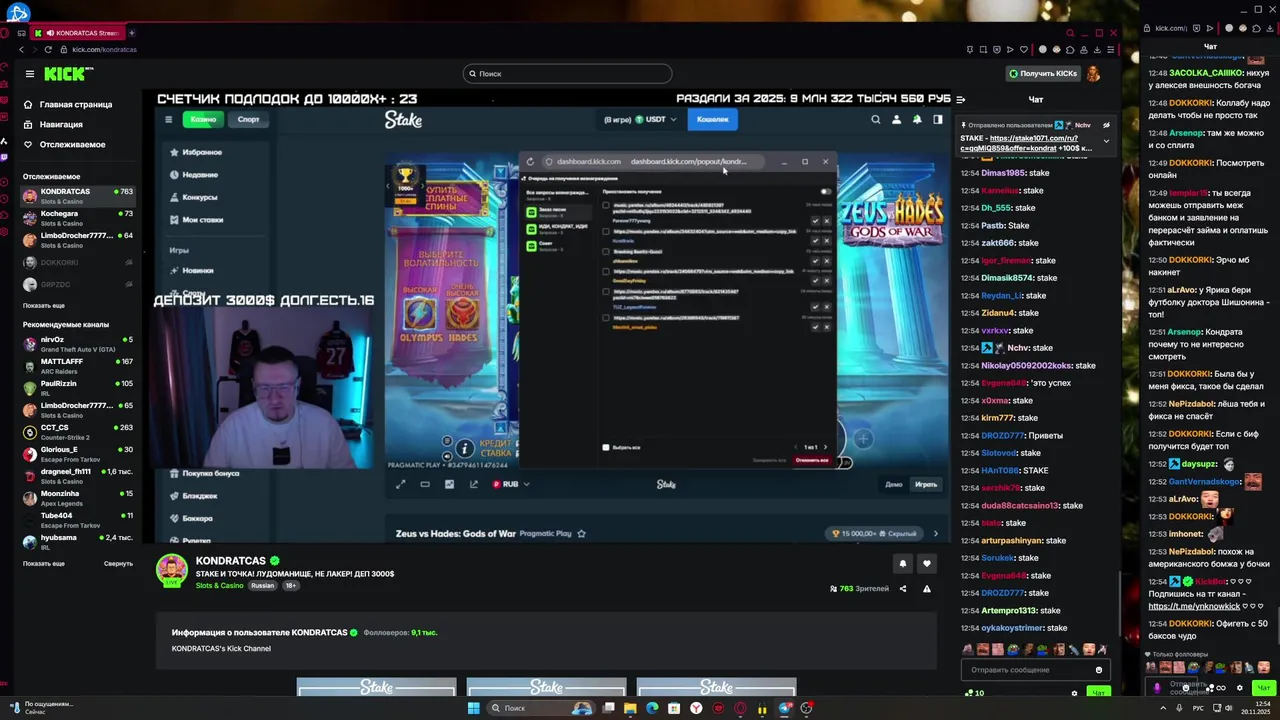The height and width of the screenshot is (720, 1280).
Task: Switch Stake game to theatre mode
Action: point(425,484)
